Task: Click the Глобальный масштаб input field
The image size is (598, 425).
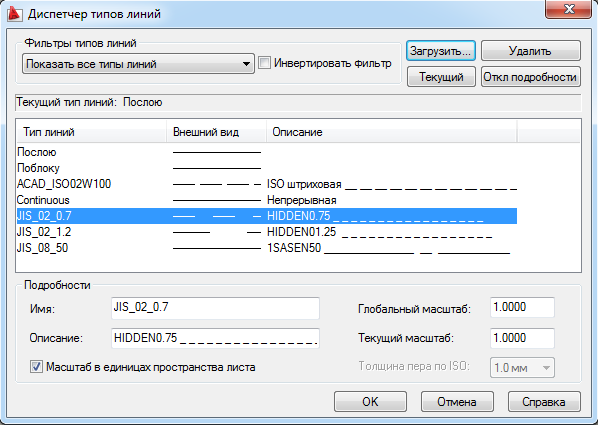Action: pos(522,307)
